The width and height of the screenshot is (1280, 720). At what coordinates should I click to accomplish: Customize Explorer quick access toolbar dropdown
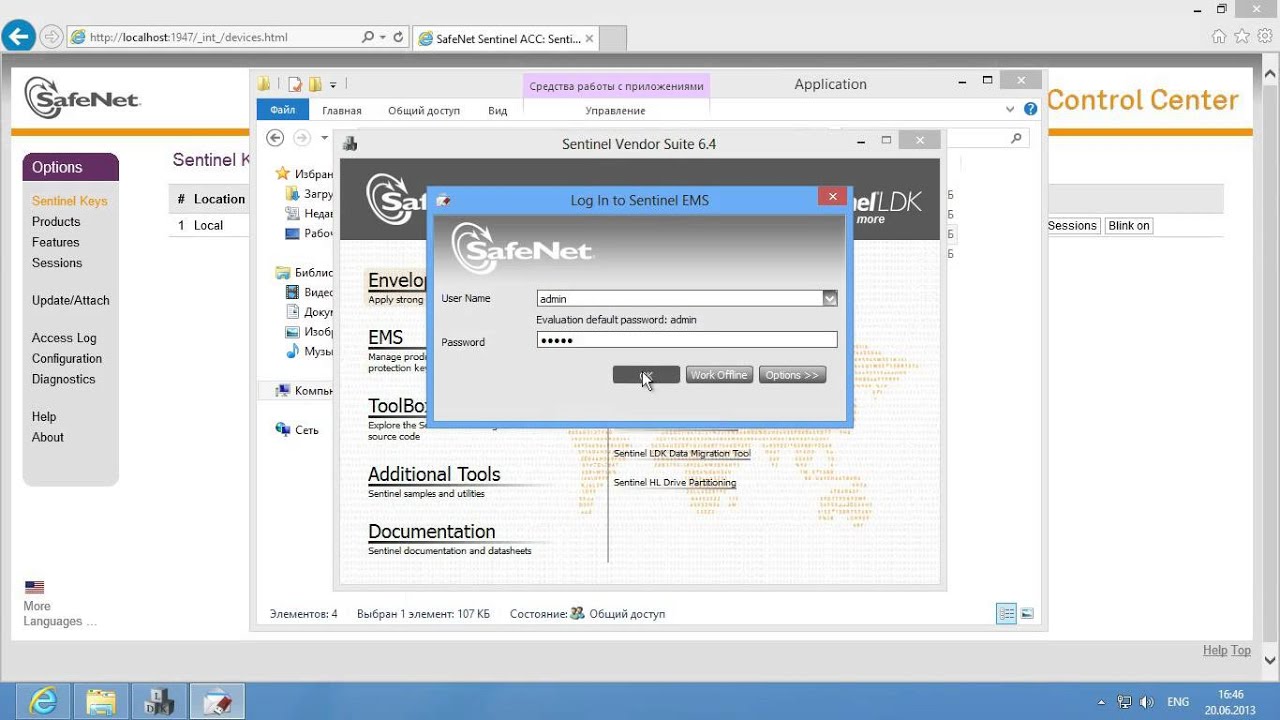(x=333, y=84)
